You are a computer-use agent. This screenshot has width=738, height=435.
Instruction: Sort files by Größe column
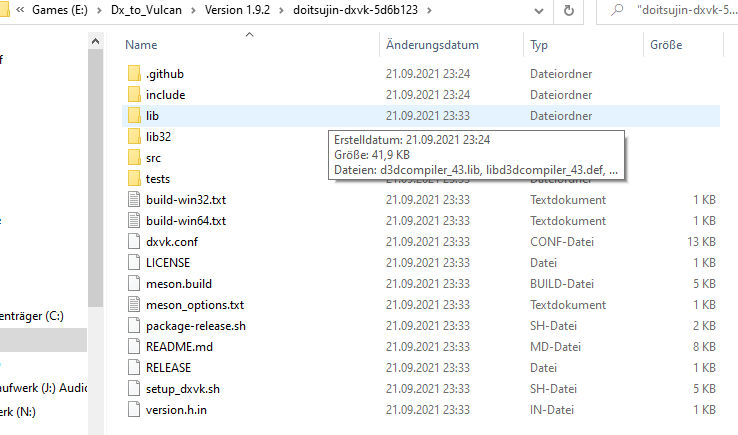pyautogui.click(x=666, y=45)
